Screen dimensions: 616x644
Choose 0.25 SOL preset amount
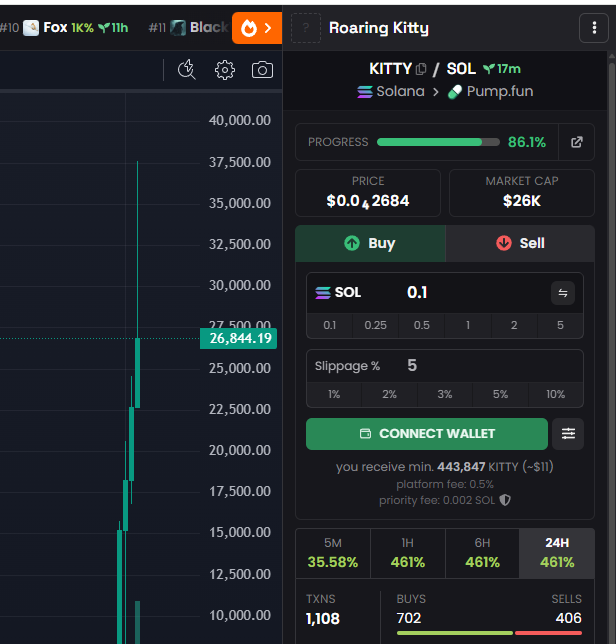(375, 325)
